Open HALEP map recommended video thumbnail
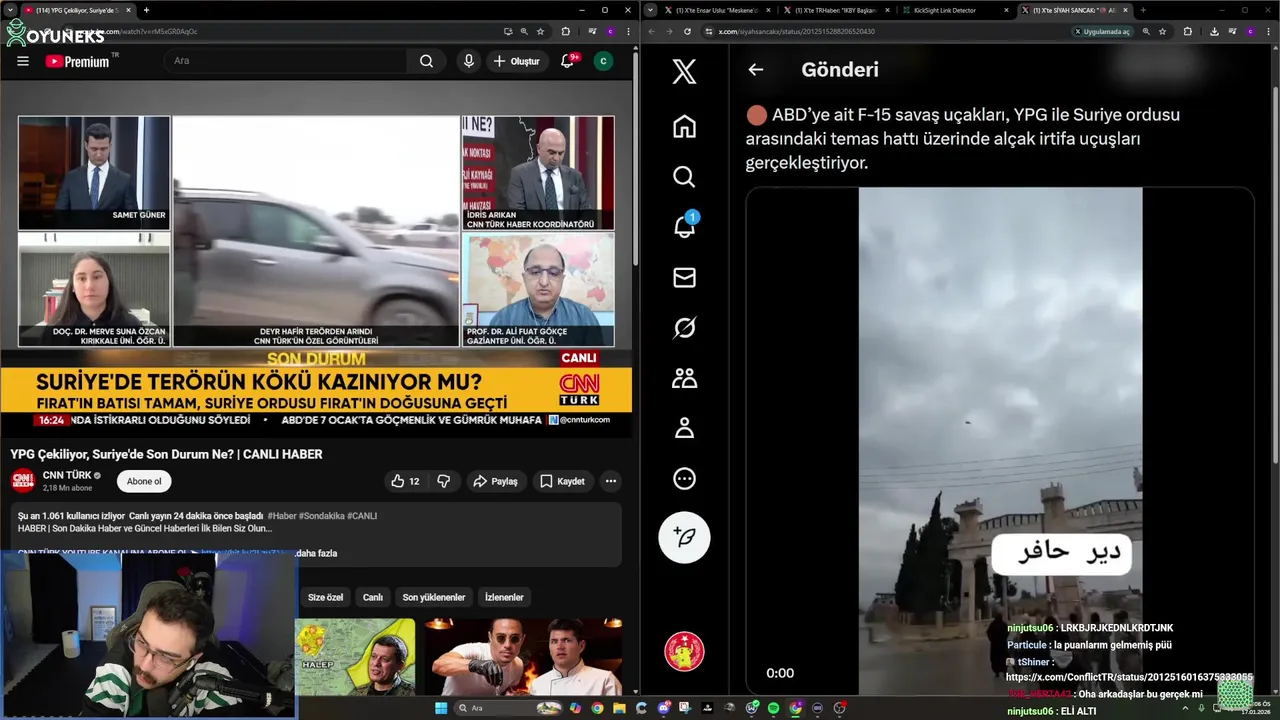The width and height of the screenshot is (1280, 720). tap(355, 657)
